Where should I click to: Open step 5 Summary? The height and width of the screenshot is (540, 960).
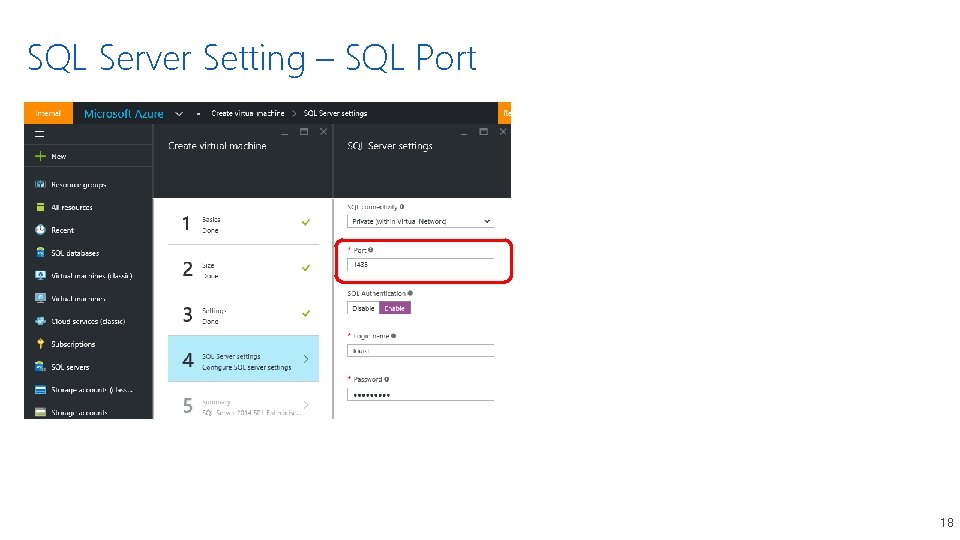tap(243, 404)
